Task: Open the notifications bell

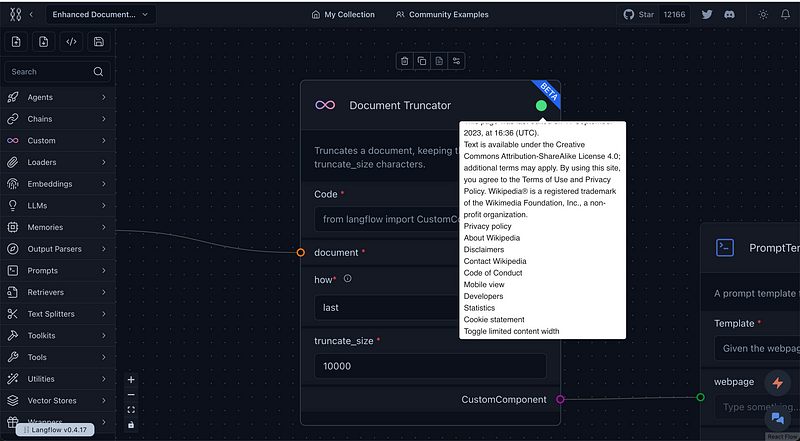Action: point(787,15)
